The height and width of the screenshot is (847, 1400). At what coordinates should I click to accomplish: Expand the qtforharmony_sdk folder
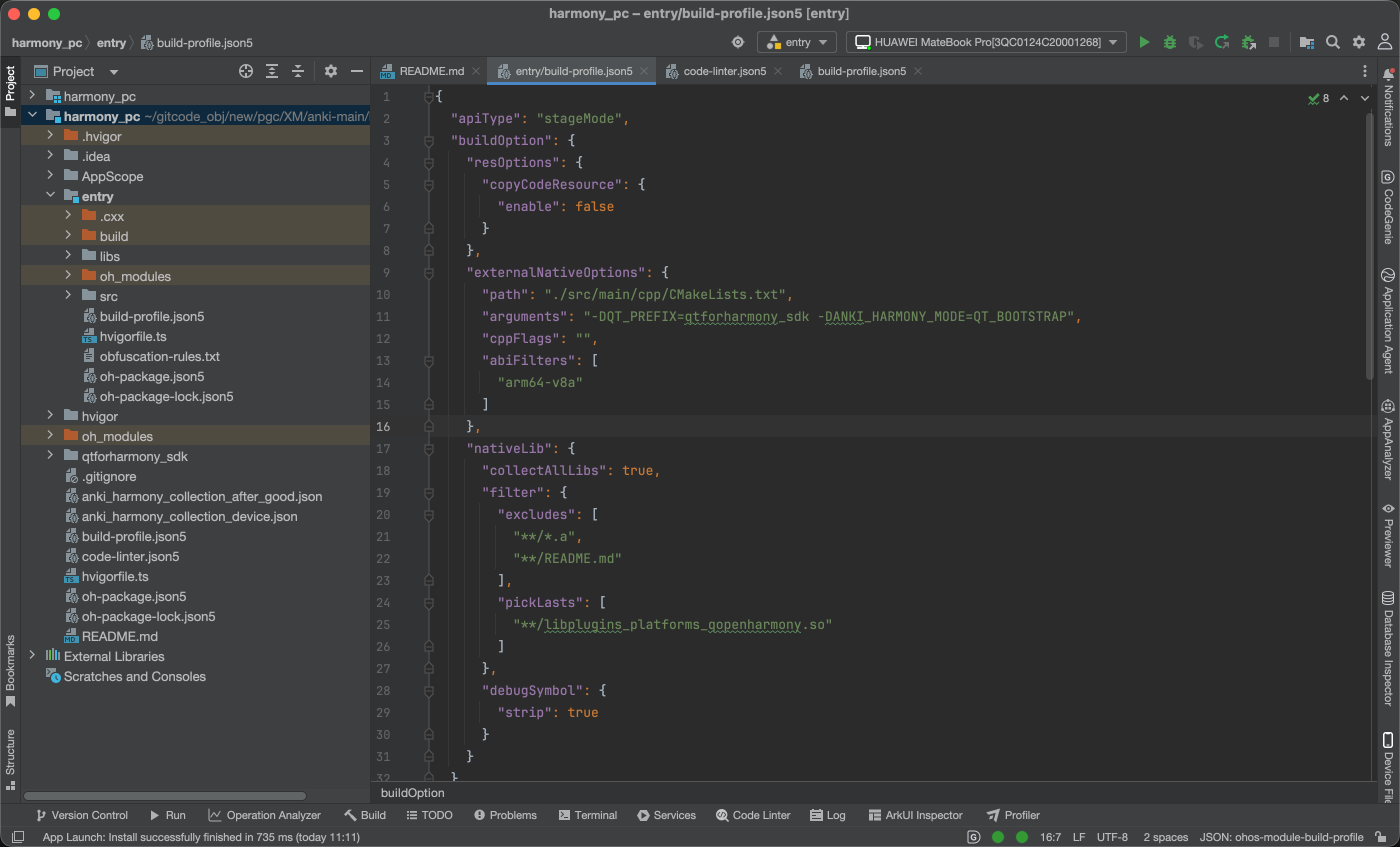(x=50, y=455)
